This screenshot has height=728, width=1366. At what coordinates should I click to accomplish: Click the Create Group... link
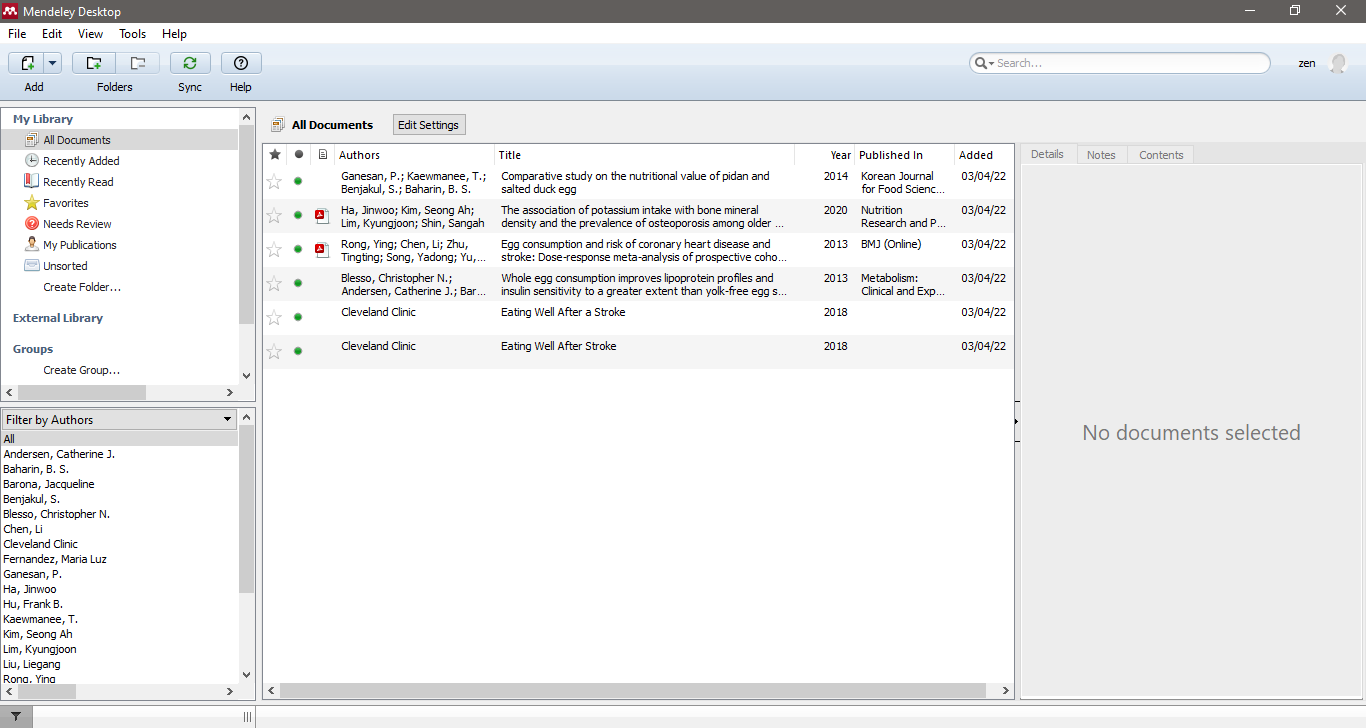click(x=82, y=370)
